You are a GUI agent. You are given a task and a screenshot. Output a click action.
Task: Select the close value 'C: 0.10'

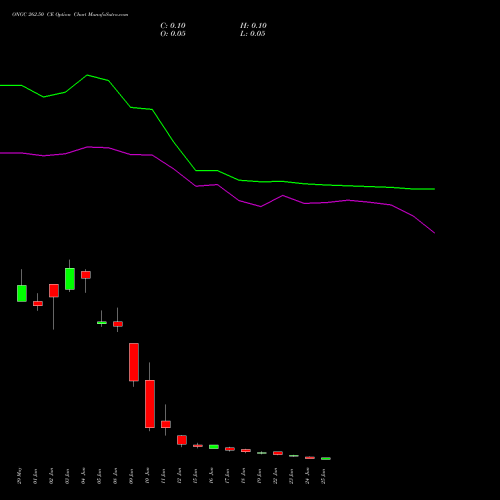point(173,25)
